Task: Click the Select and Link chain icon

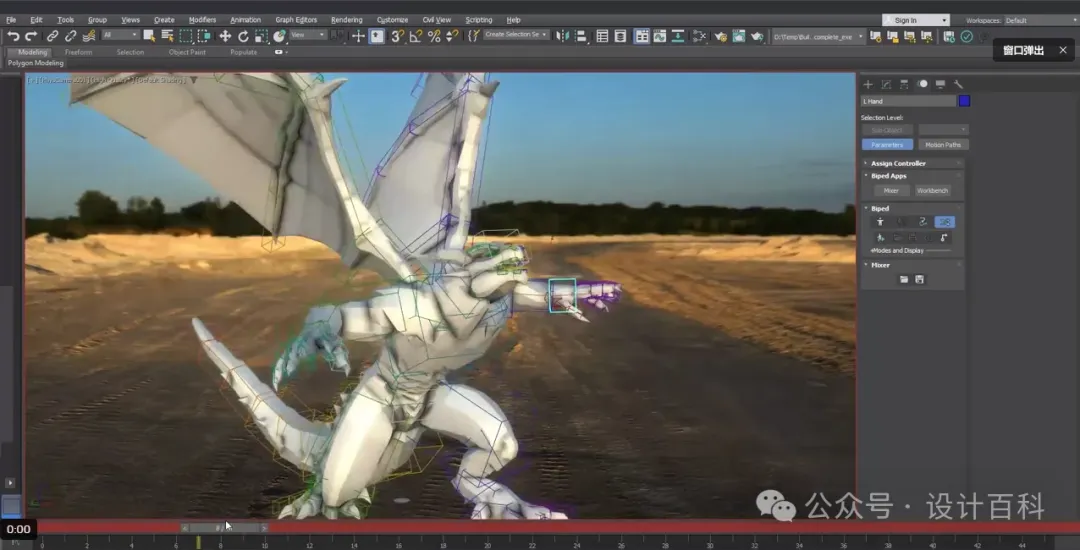Action: 53,36
